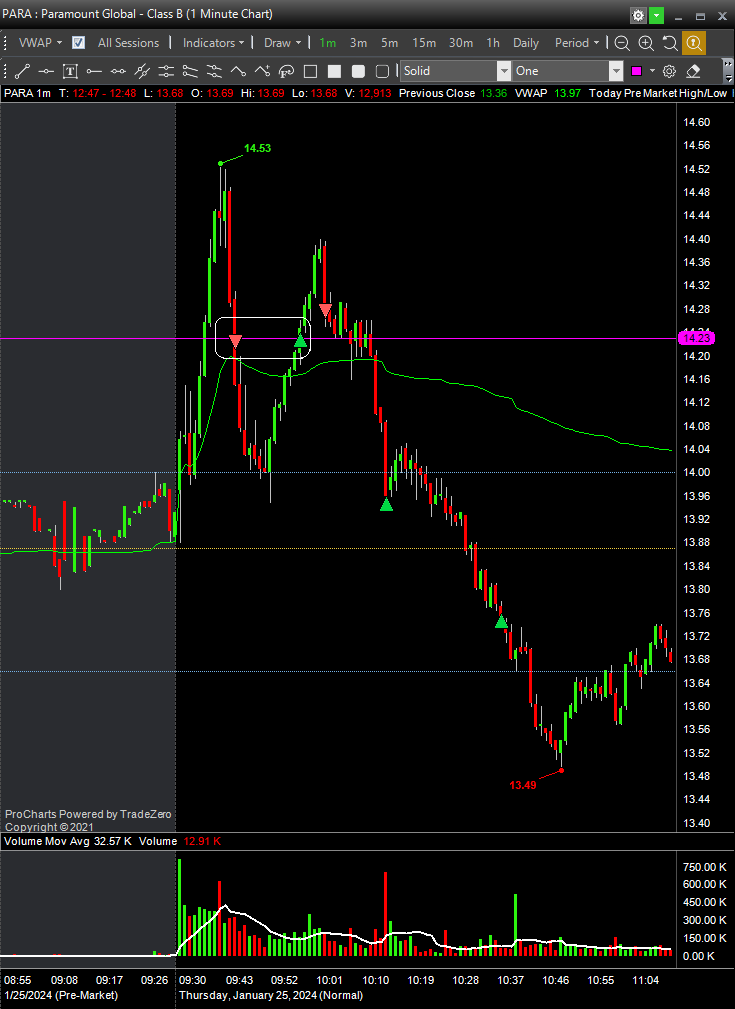The width and height of the screenshot is (735, 1009).
Task: Click the green buy arrow near 13.74
Action: (501, 622)
